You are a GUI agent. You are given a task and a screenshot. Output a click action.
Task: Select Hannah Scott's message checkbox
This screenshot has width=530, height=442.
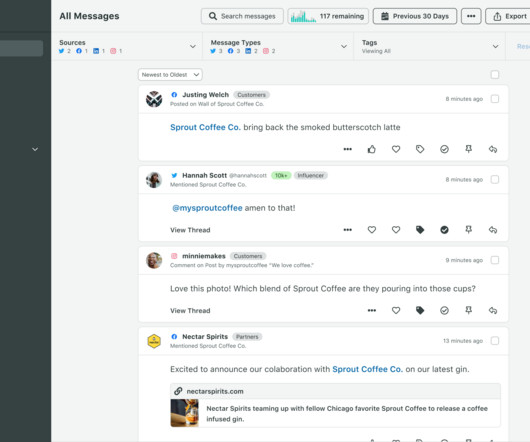tap(495, 179)
